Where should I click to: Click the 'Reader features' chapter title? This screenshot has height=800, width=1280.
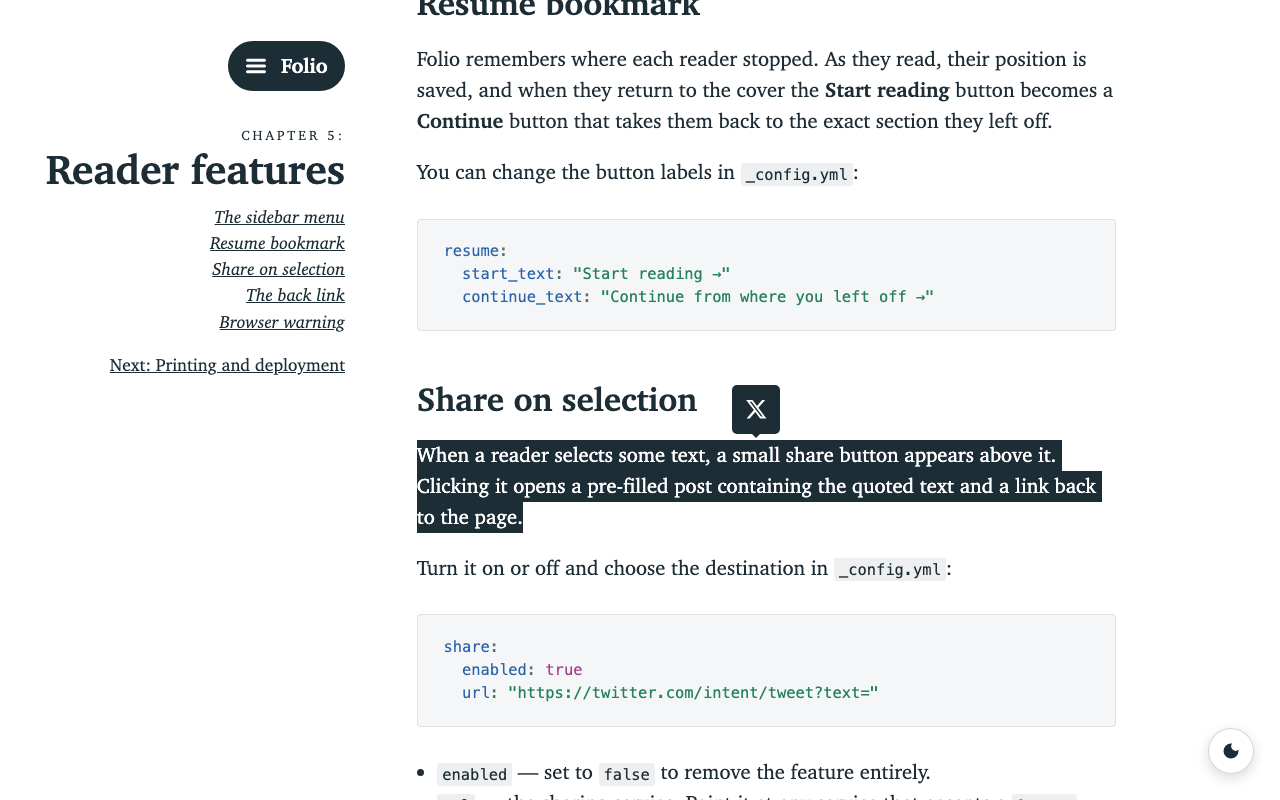tap(195, 169)
